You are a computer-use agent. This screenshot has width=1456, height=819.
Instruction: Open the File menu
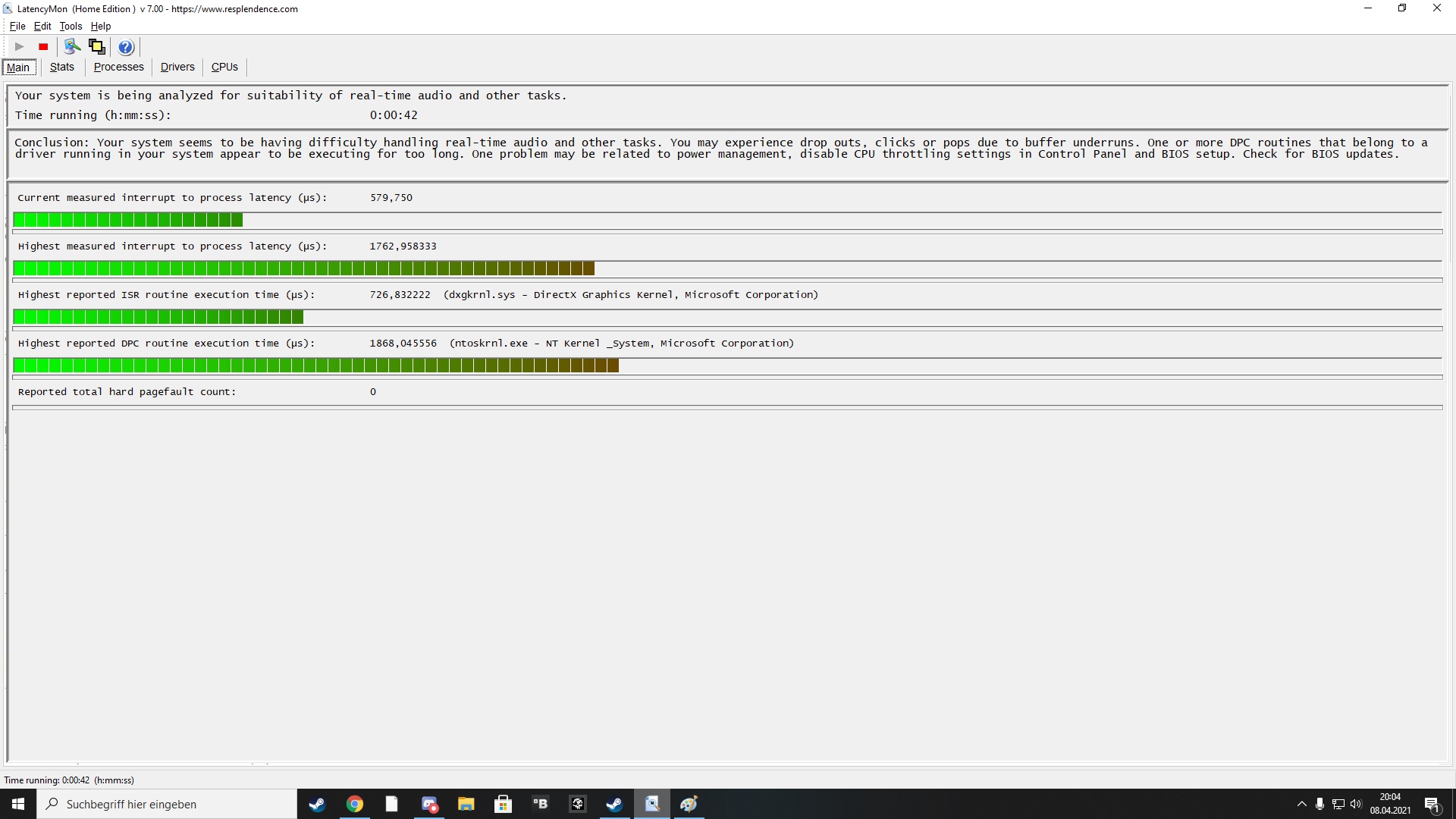tap(17, 26)
